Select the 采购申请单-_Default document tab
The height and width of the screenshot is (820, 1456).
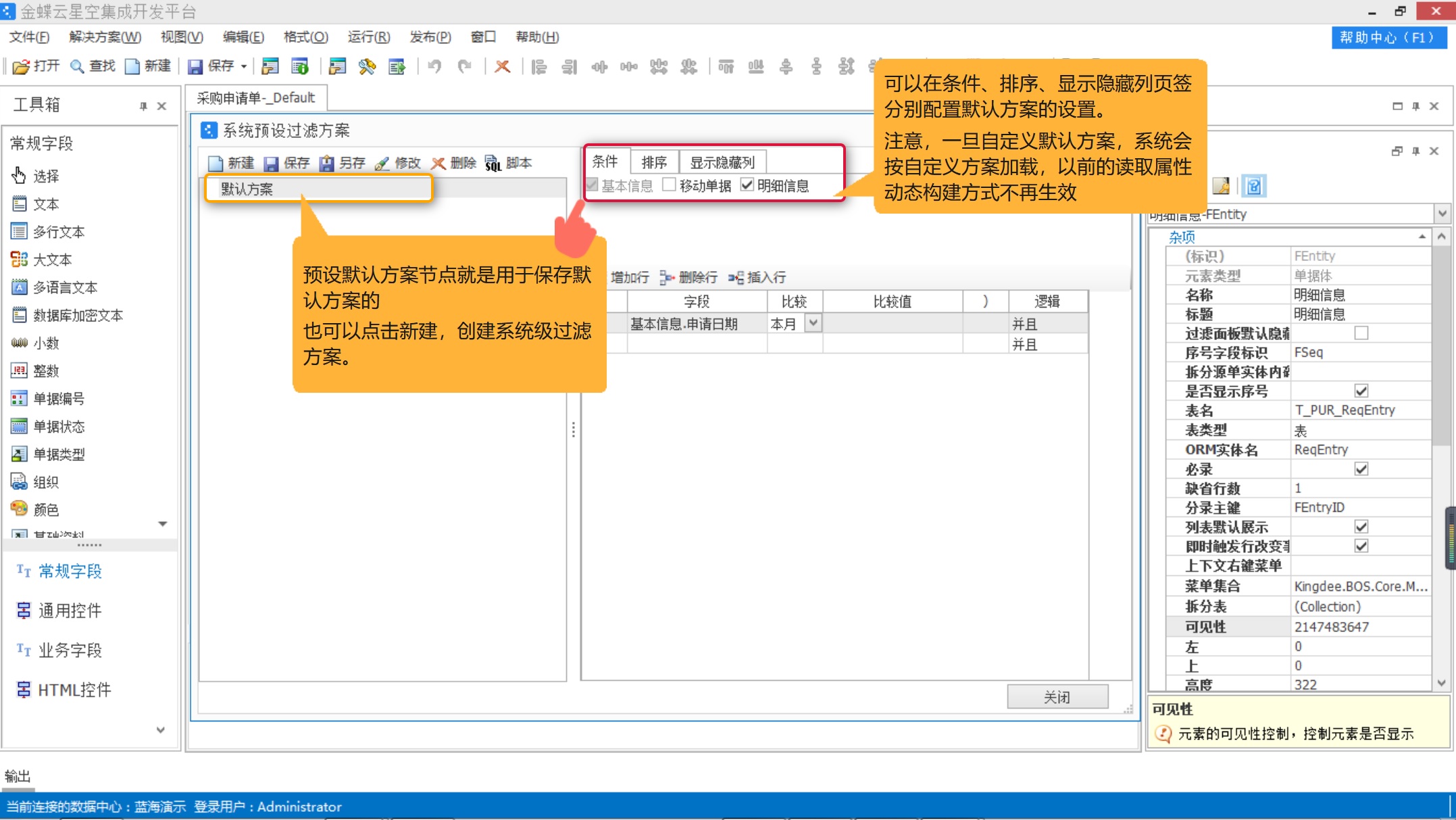[255, 98]
